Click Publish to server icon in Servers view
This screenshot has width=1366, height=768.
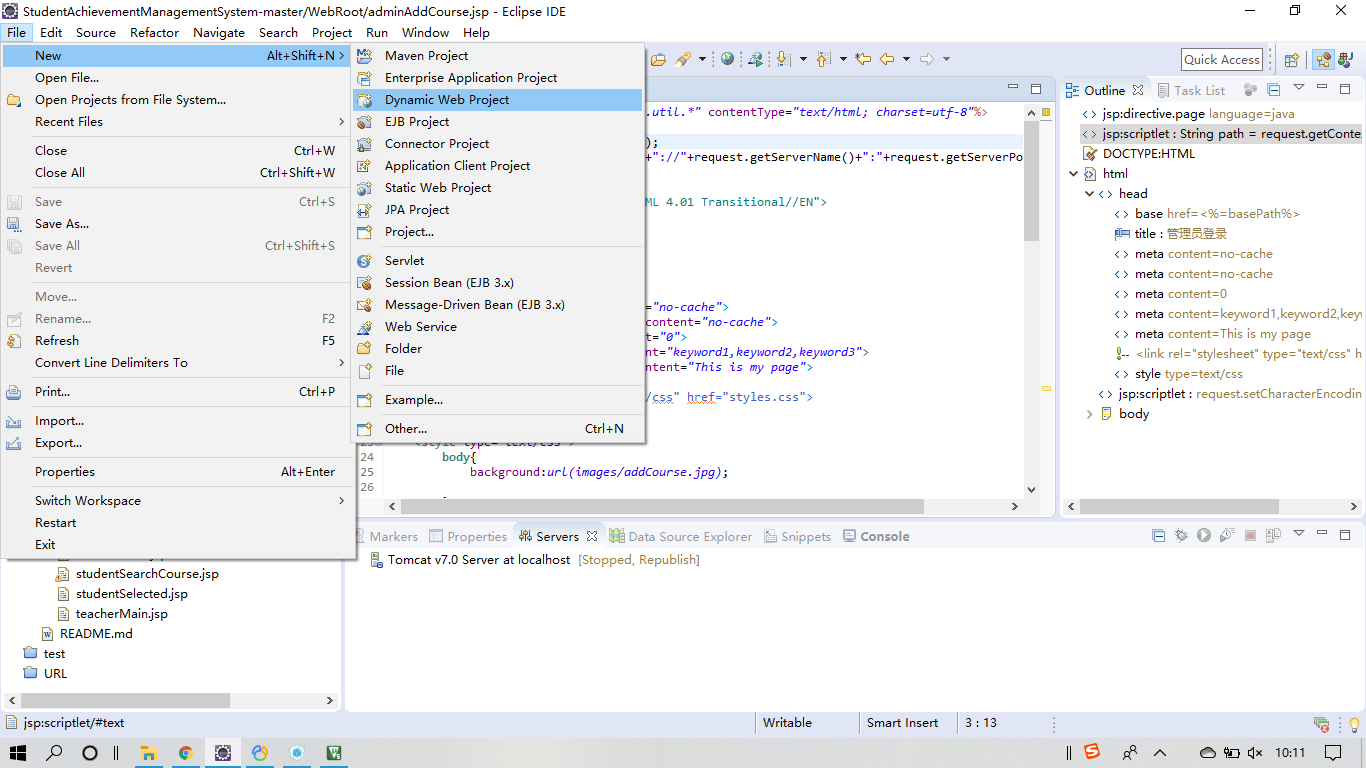[x=1273, y=536]
